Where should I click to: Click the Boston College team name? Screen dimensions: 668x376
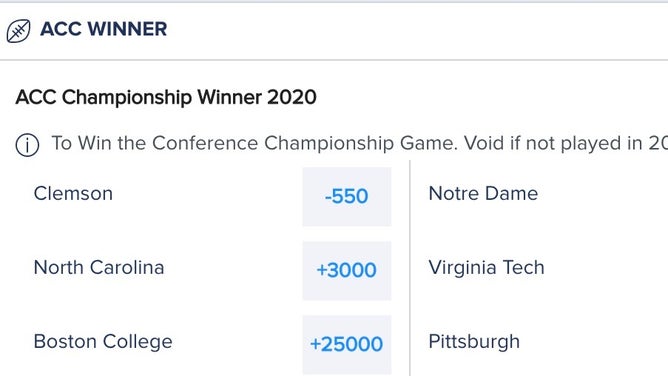coord(103,342)
